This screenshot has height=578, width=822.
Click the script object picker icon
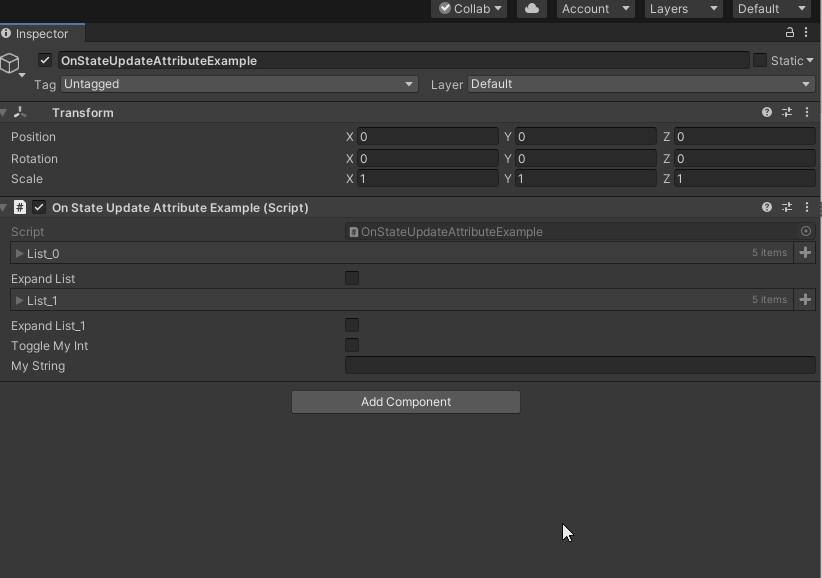(806, 231)
